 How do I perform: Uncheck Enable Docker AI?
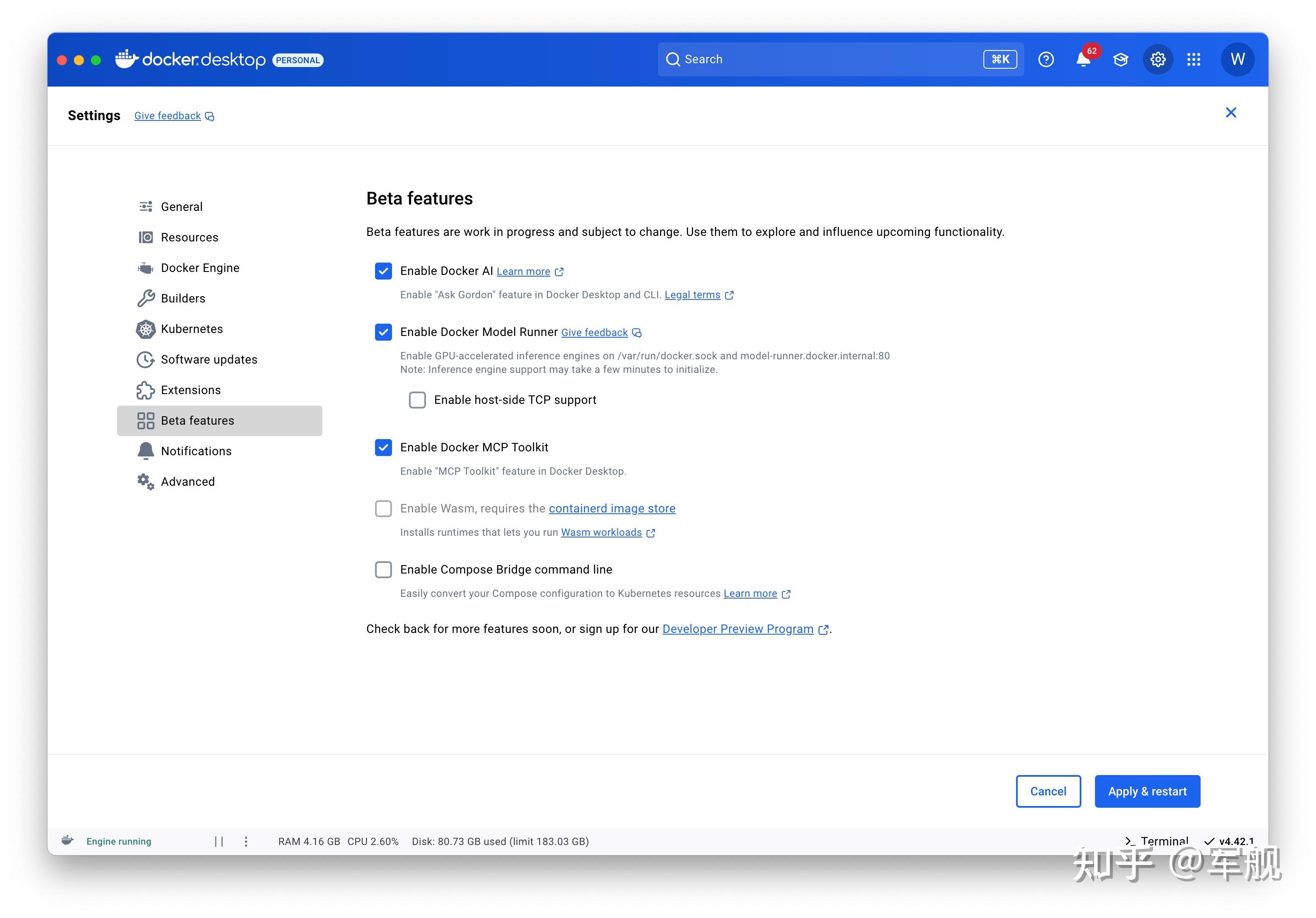point(384,271)
